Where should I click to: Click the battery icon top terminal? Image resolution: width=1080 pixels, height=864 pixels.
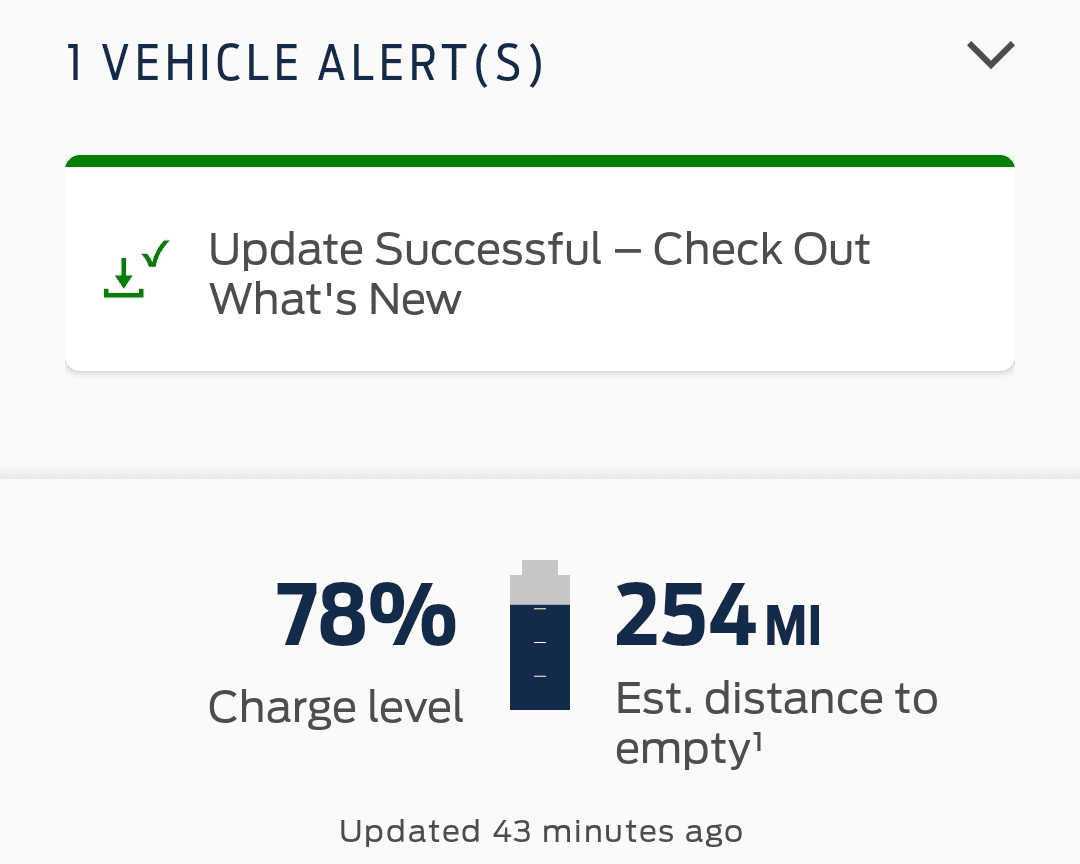[540, 566]
